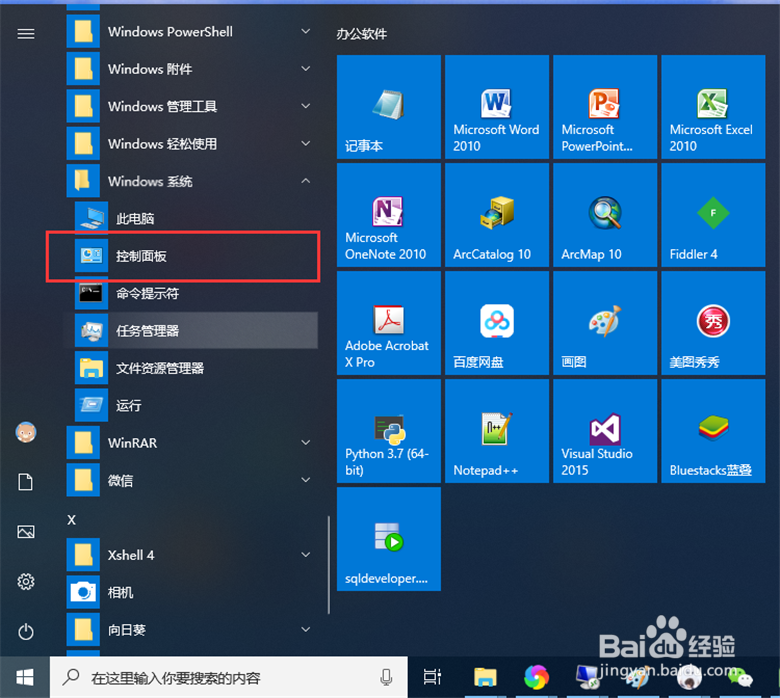Launch Bluestacks蓝叠 tile
The height and width of the screenshot is (698, 780).
[713, 431]
